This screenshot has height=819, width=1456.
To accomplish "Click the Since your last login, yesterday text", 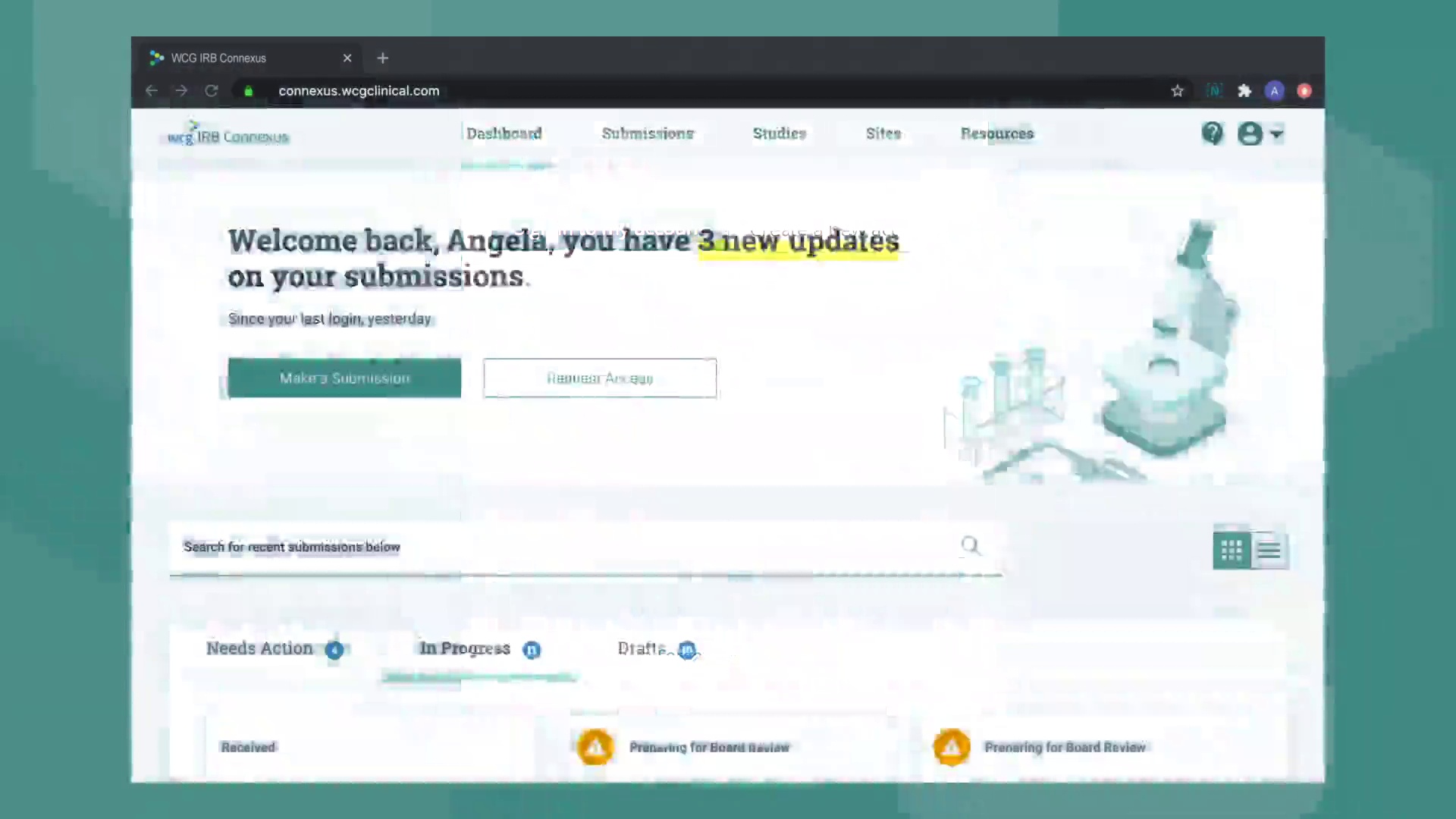I will click(330, 319).
